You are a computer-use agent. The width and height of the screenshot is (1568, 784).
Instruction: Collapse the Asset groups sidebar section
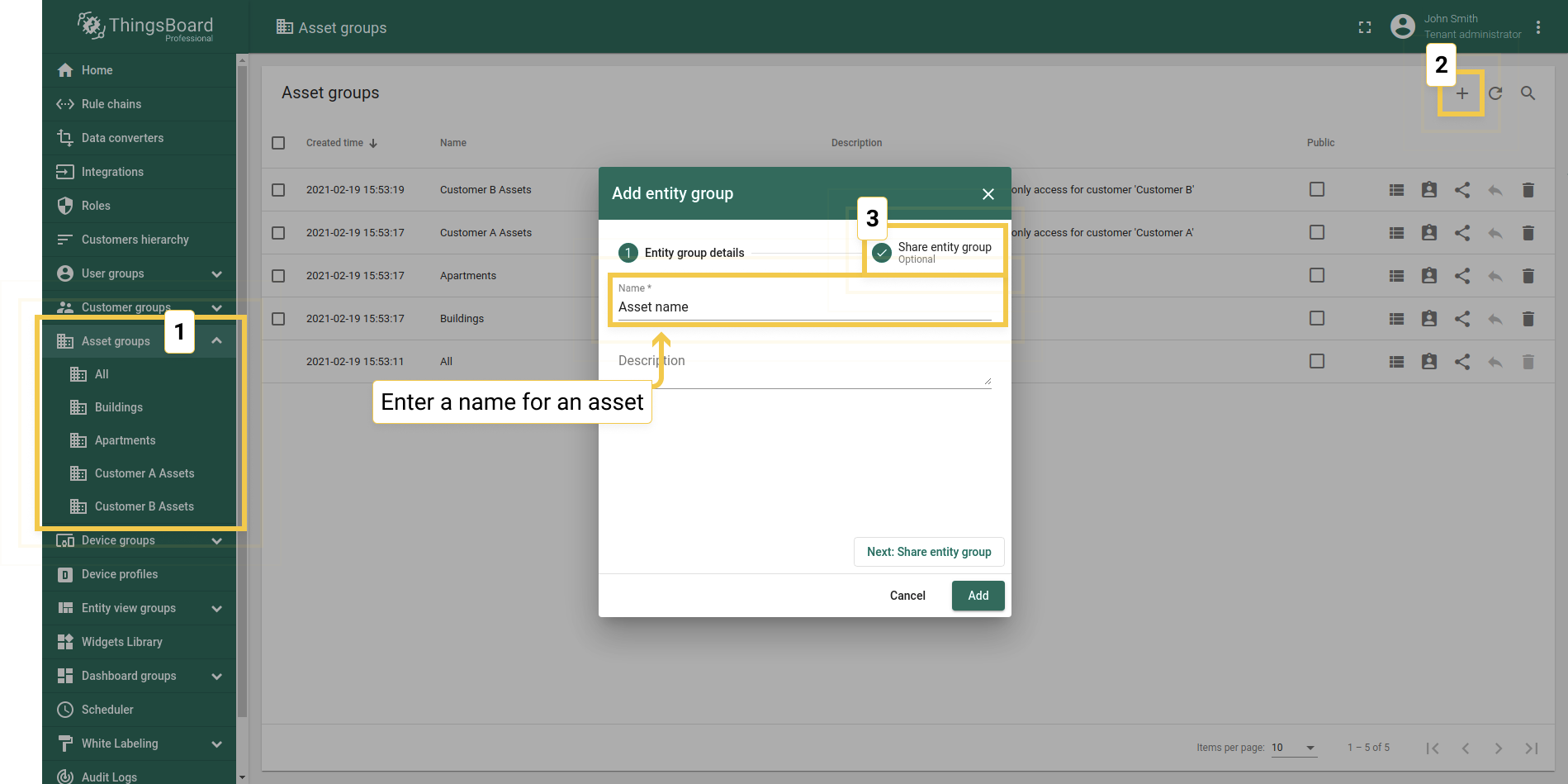pos(216,341)
